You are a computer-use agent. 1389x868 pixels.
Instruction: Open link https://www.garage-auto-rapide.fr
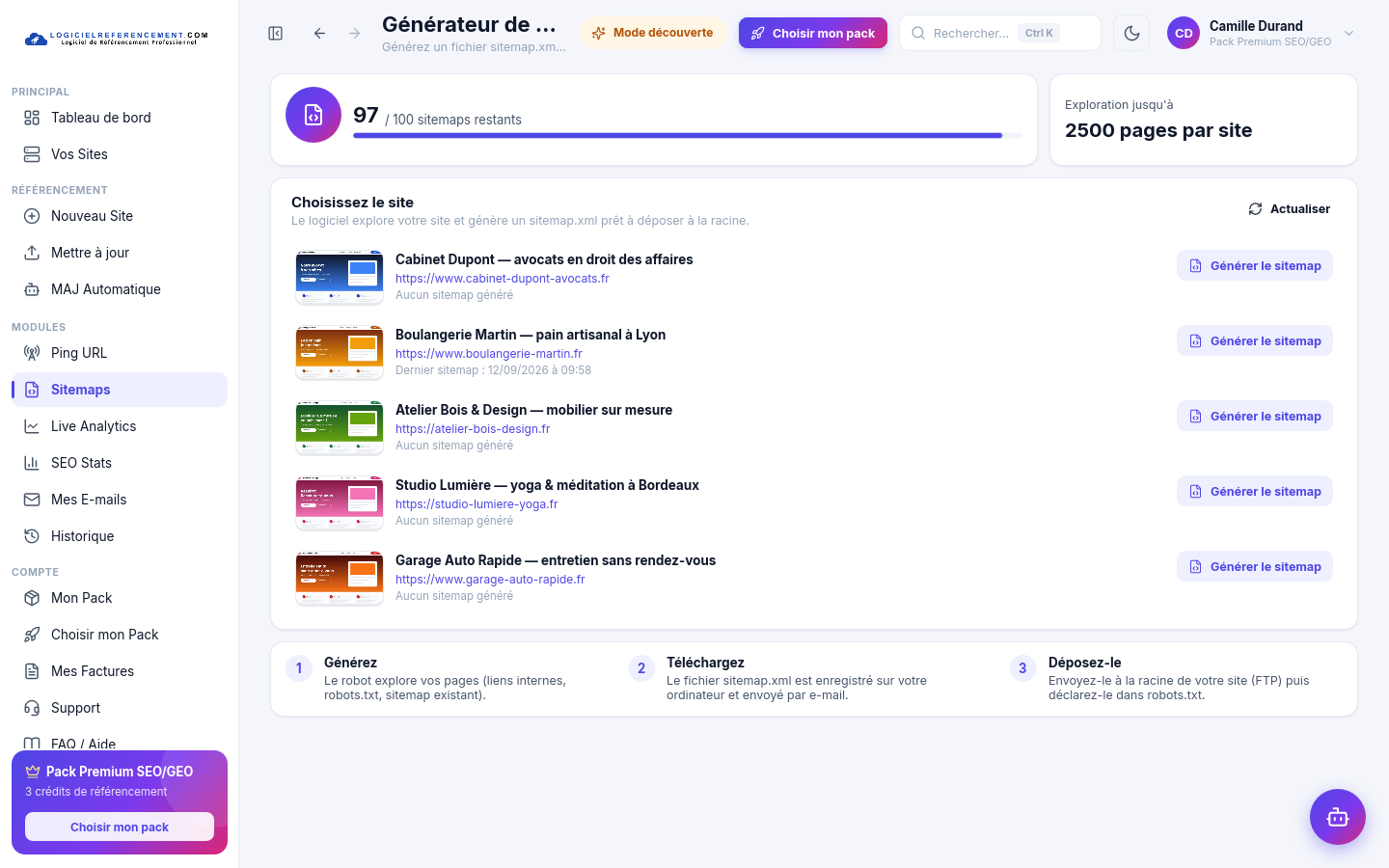(490, 580)
